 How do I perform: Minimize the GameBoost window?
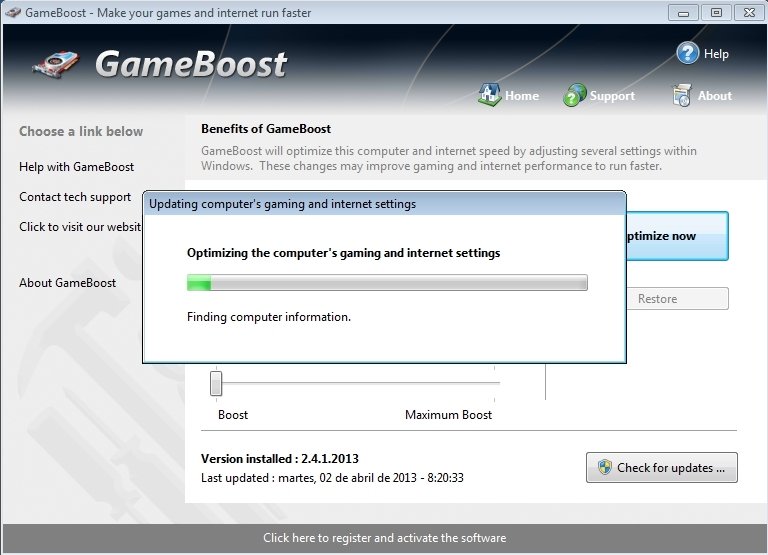683,13
